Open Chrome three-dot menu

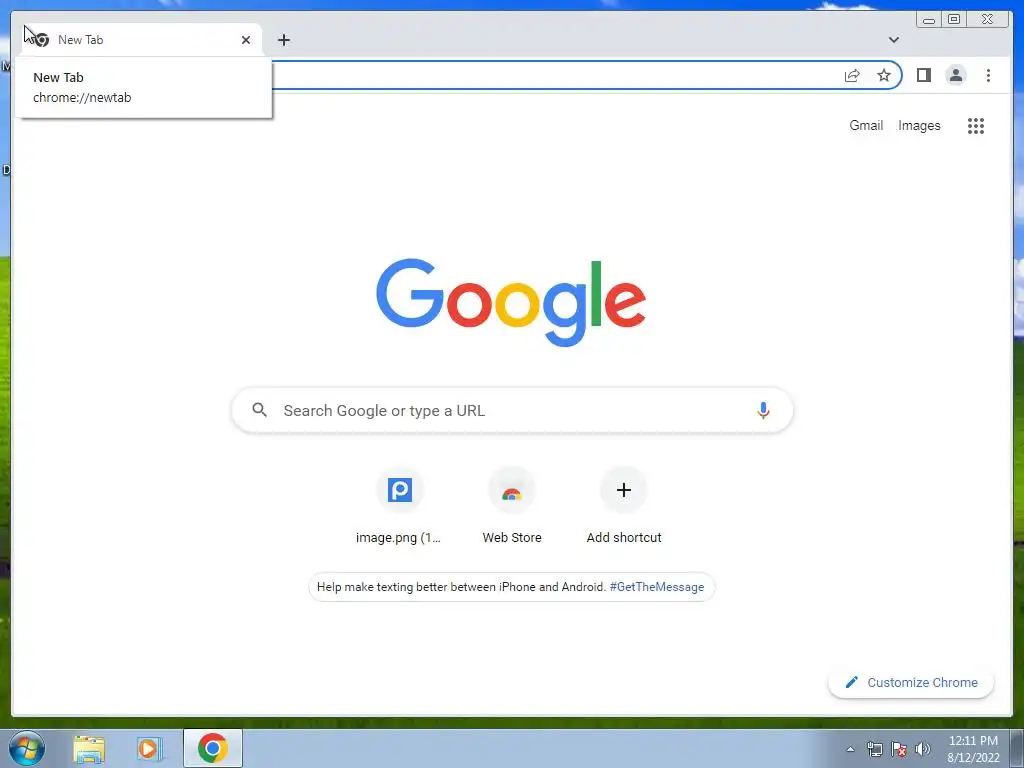[x=988, y=75]
